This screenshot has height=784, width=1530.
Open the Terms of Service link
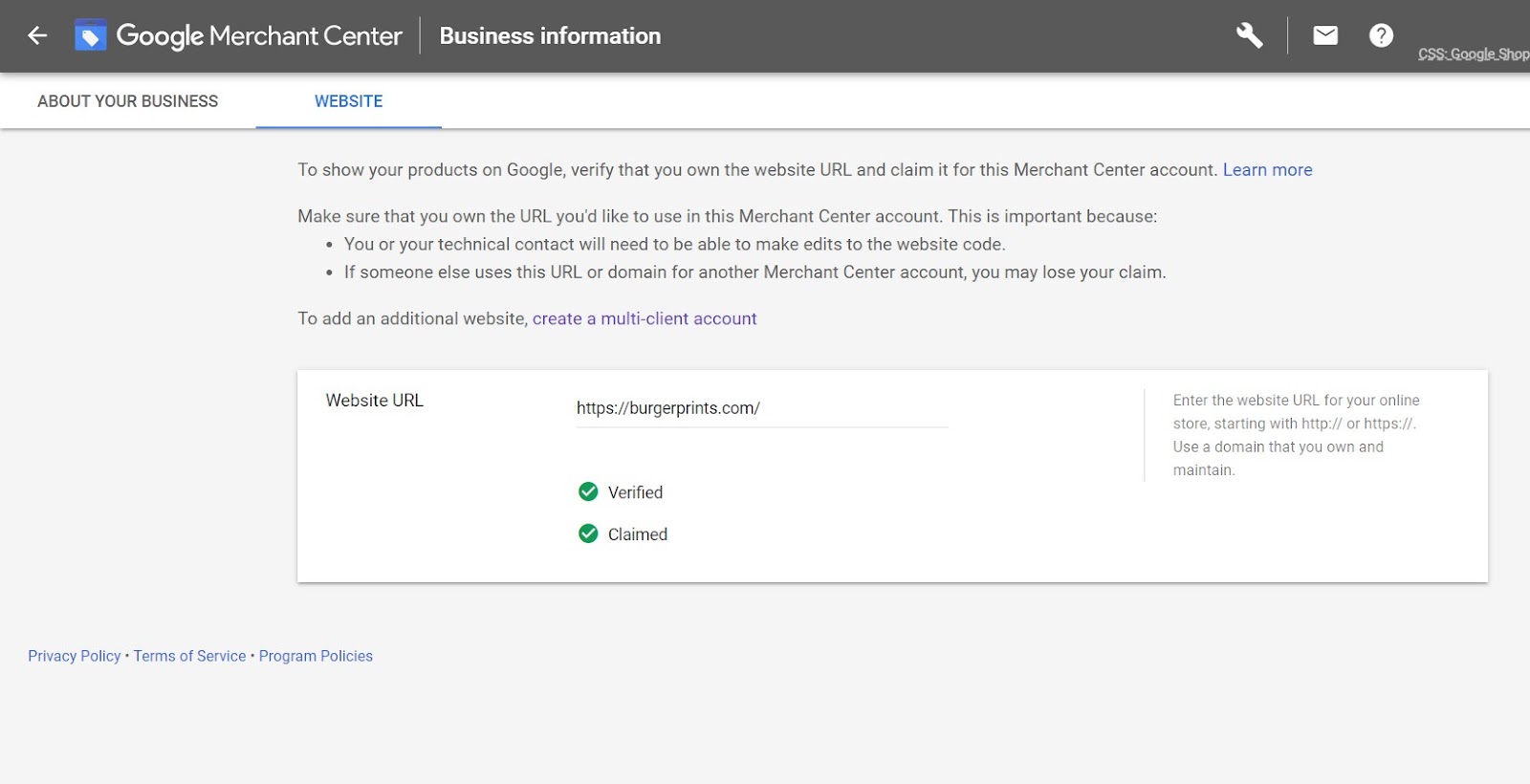click(189, 656)
